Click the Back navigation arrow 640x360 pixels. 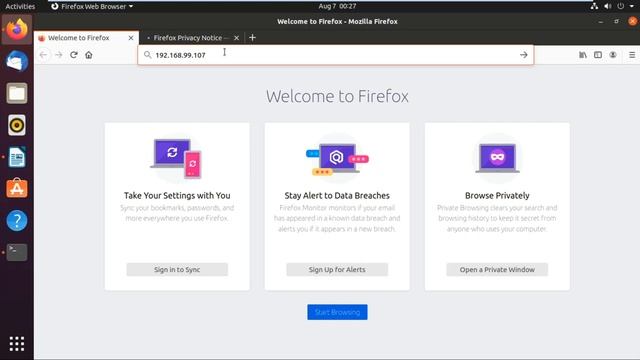(x=43, y=55)
